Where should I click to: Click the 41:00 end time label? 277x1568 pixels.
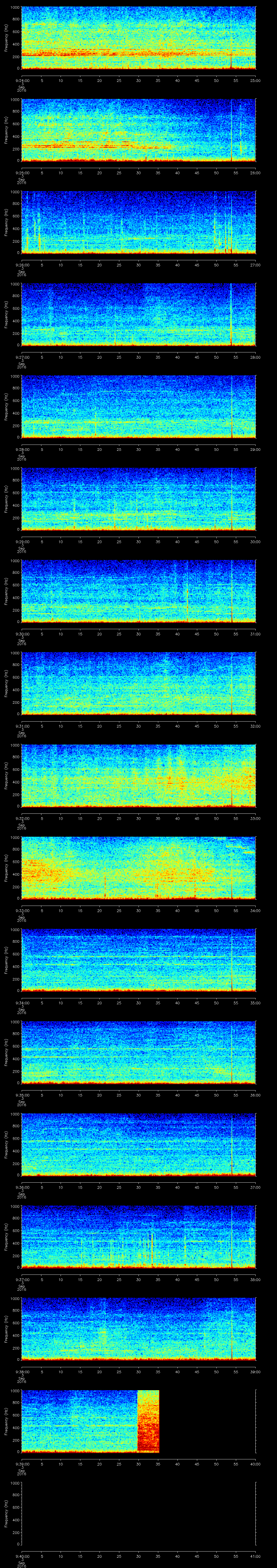[256, 1557]
